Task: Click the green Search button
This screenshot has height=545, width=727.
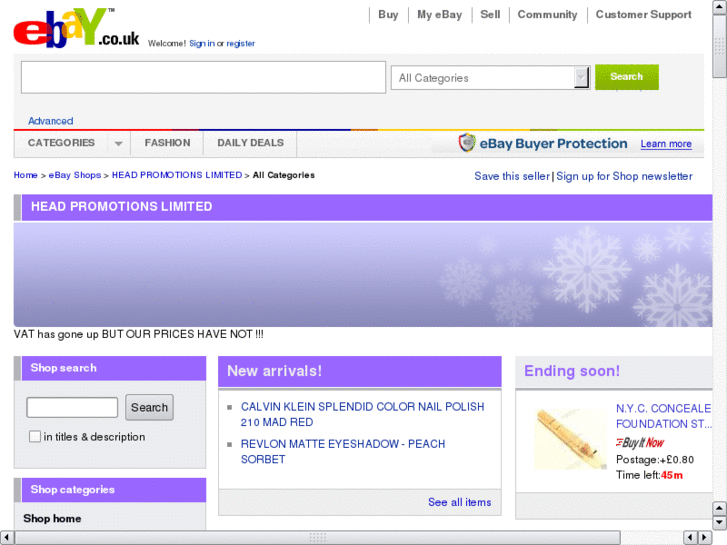Action: click(x=626, y=77)
